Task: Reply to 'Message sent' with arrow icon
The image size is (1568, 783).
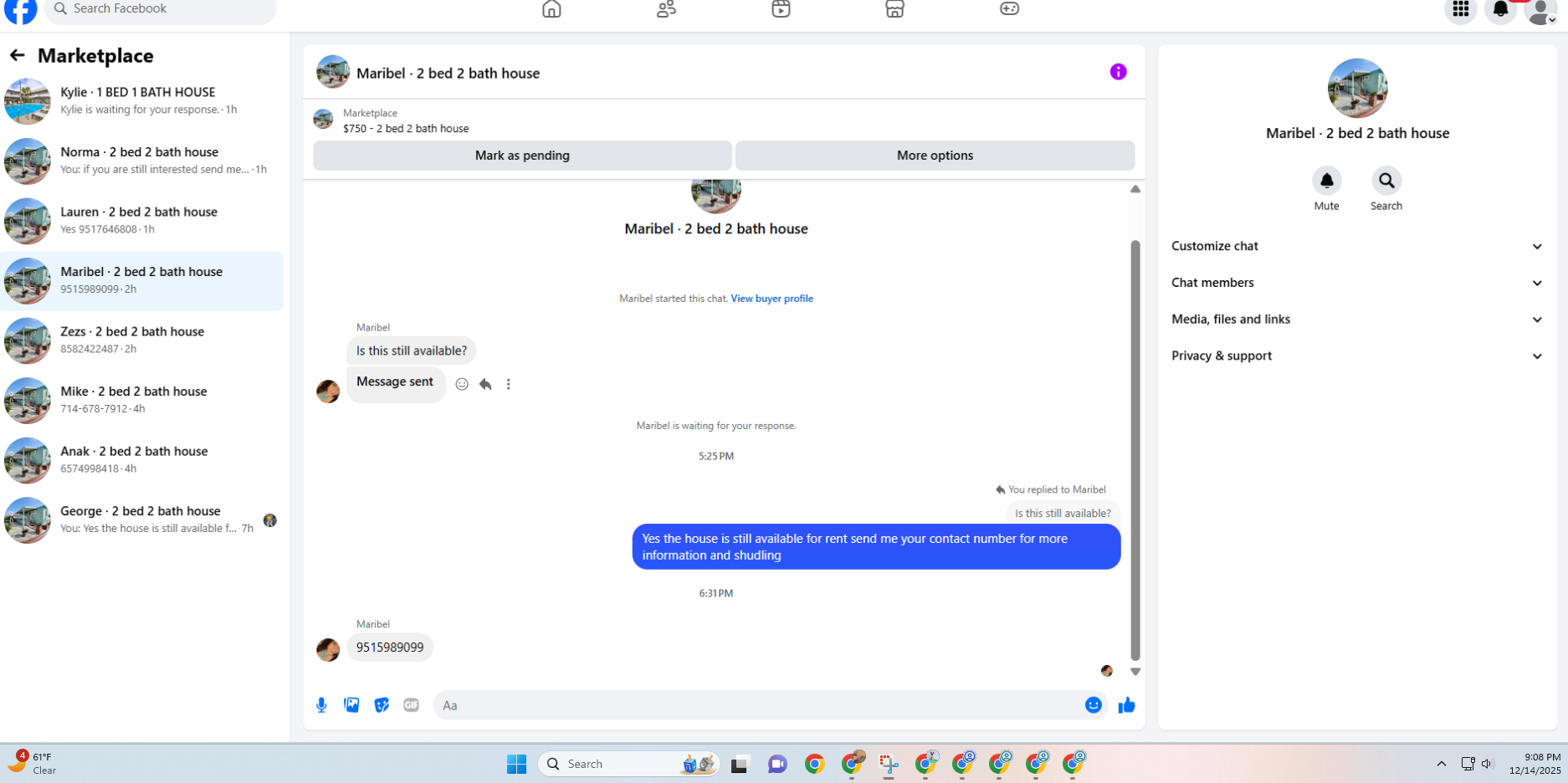Action: pos(485,384)
